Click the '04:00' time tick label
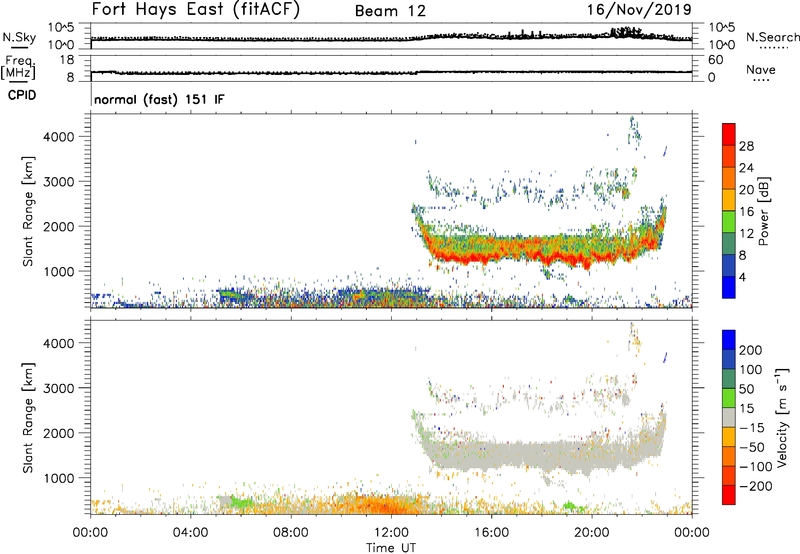The height and width of the screenshot is (554, 800). tap(190, 533)
